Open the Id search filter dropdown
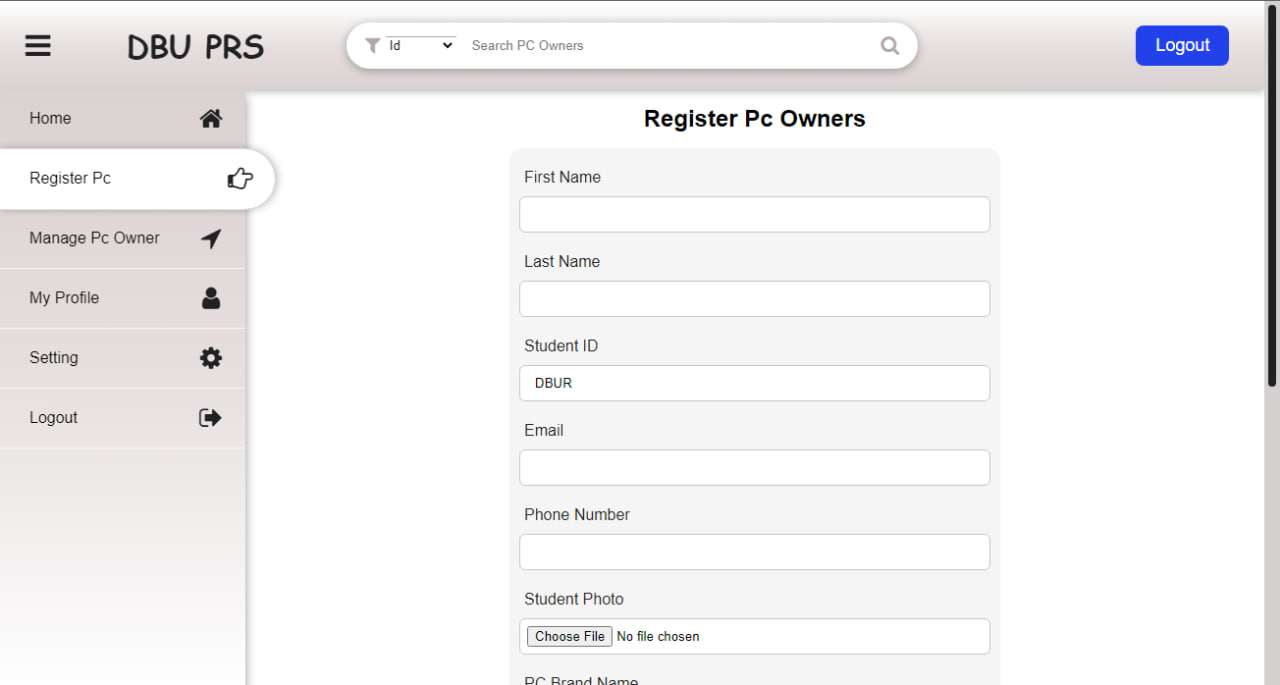Screen dimensions: 1280x685 click(x=420, y=44)
